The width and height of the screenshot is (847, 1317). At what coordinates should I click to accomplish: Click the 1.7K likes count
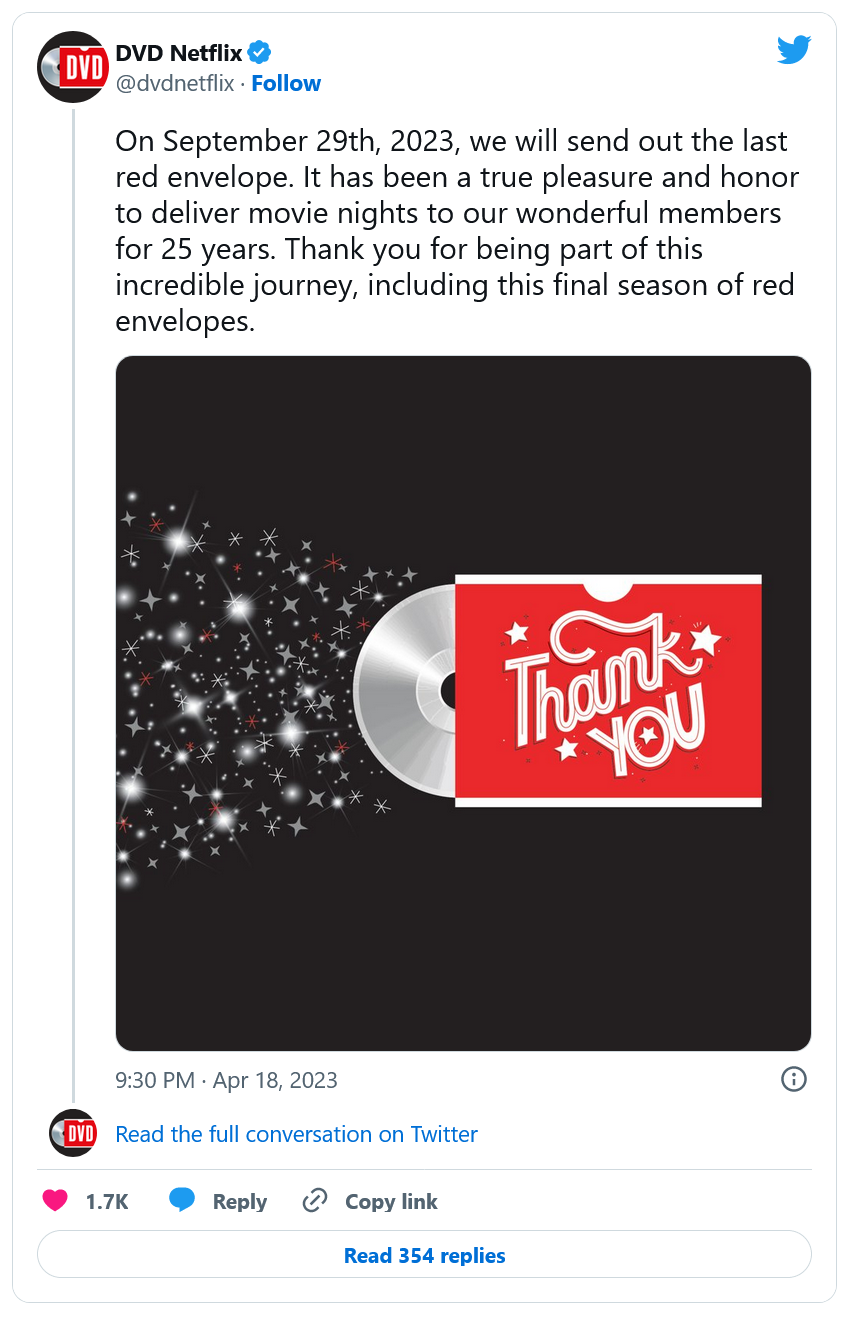click(x=107, y=1202)
